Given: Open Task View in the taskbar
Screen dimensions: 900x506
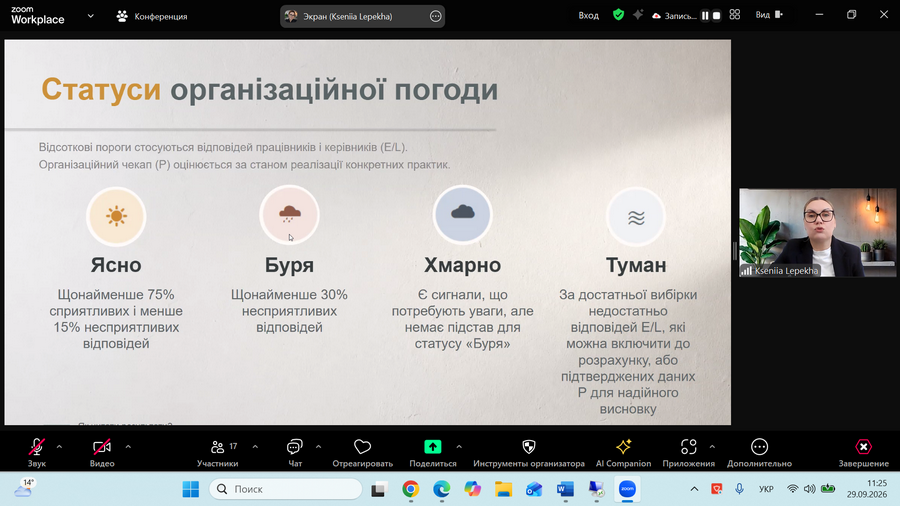Looking at the screenshot, I should pos(379,489).
